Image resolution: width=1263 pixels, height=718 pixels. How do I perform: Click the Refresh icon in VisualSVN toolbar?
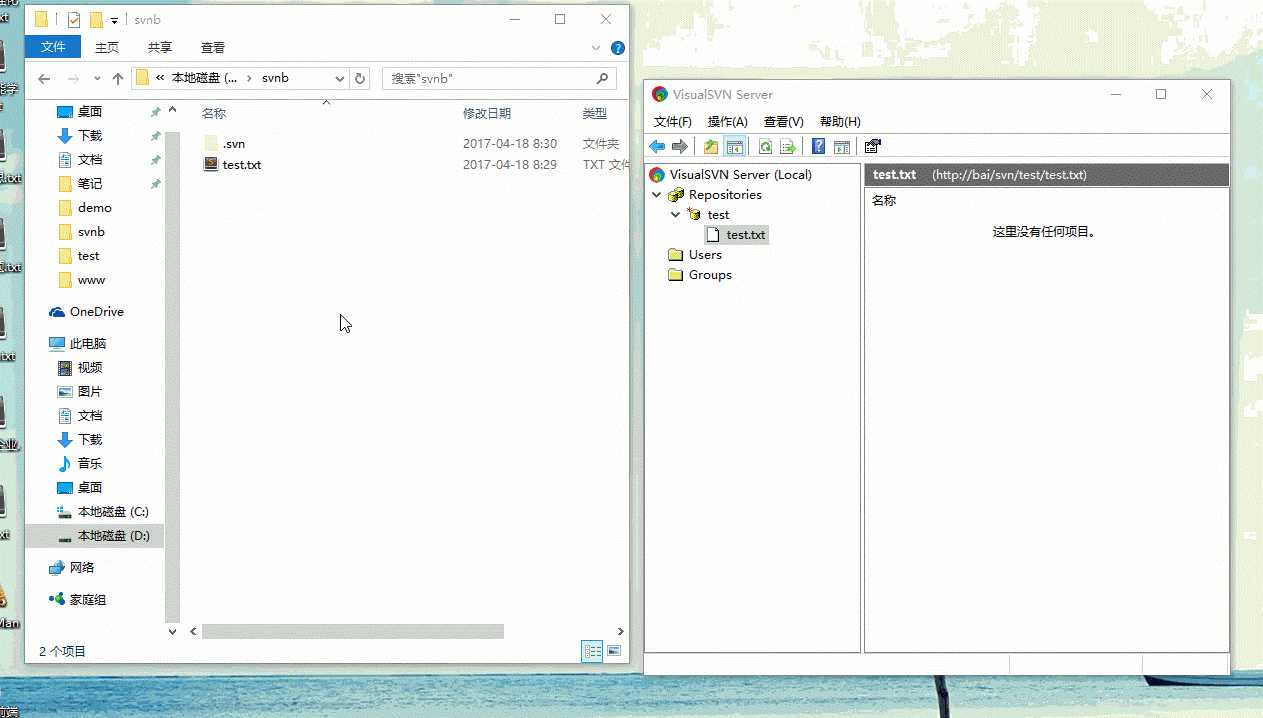(765, 147)
